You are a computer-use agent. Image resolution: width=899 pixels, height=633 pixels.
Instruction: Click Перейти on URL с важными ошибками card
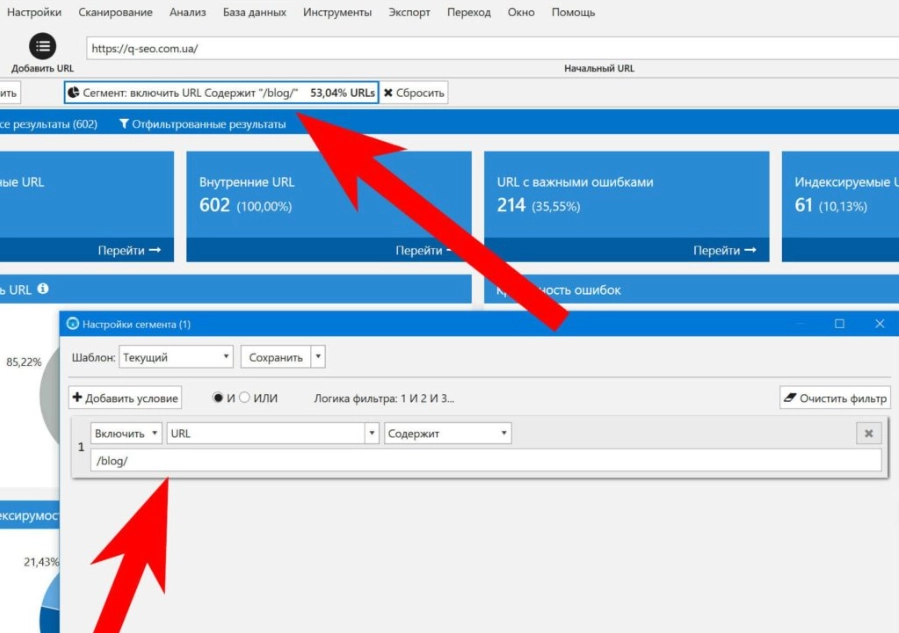724,250
